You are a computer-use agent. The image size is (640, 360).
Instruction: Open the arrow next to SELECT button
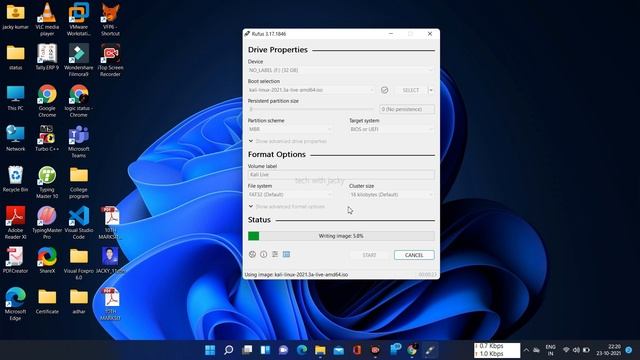pos(431,90)
